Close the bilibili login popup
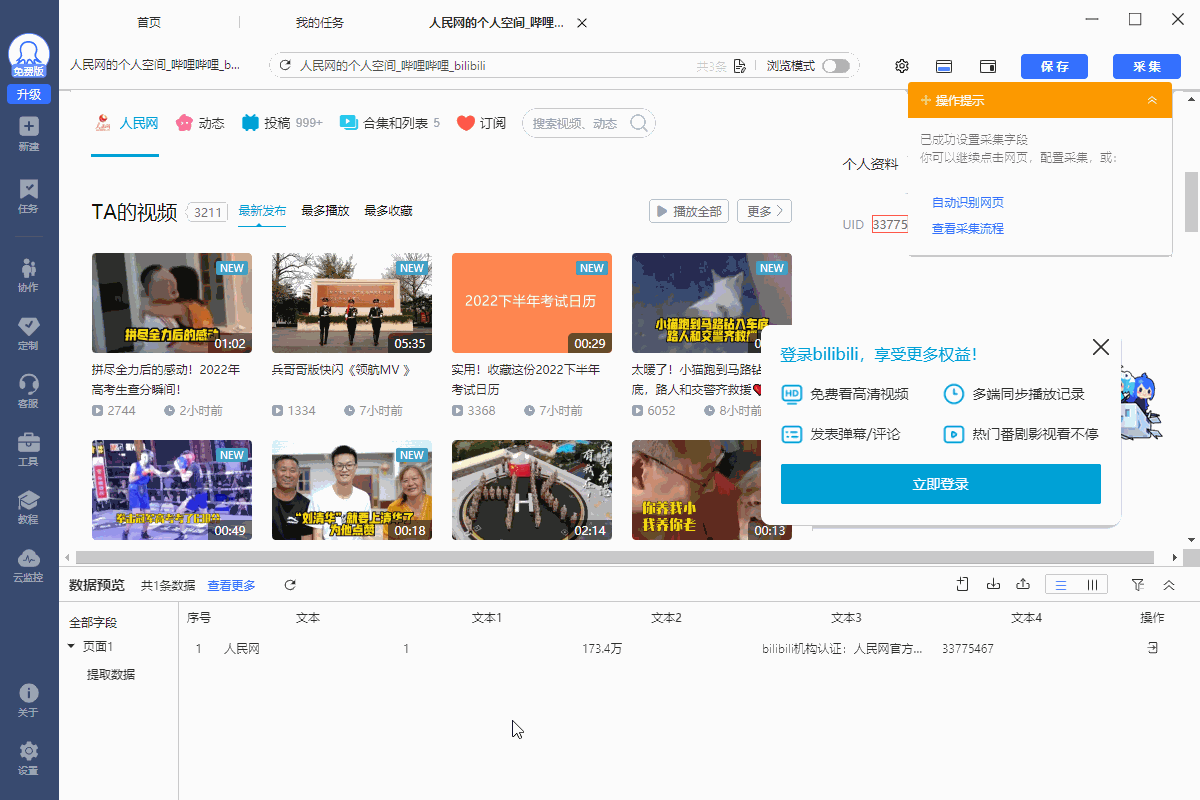Viewport: 1200px width, 800px height. 1101,347
